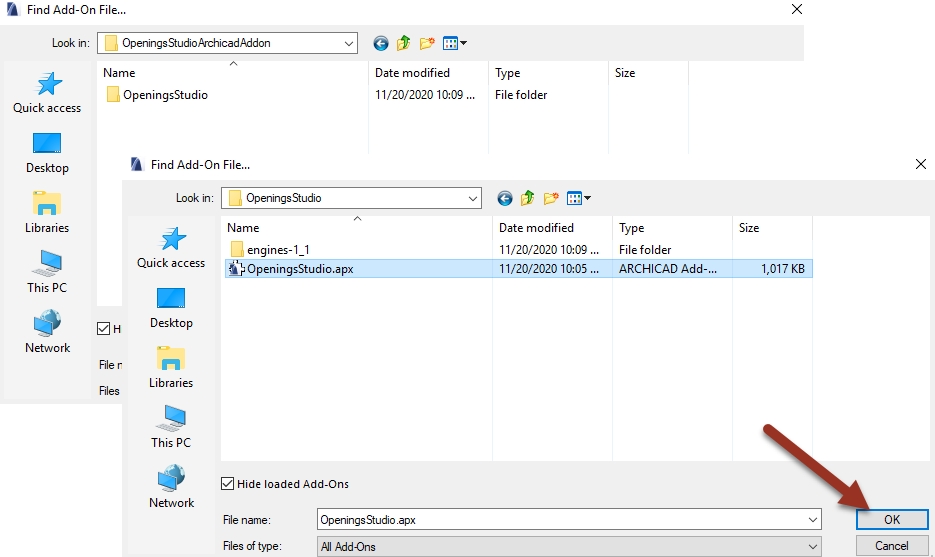Open Quick access in the back dialog sidebar
The width and height of the screenshot is (935, 557).
[x=47, y=93]
